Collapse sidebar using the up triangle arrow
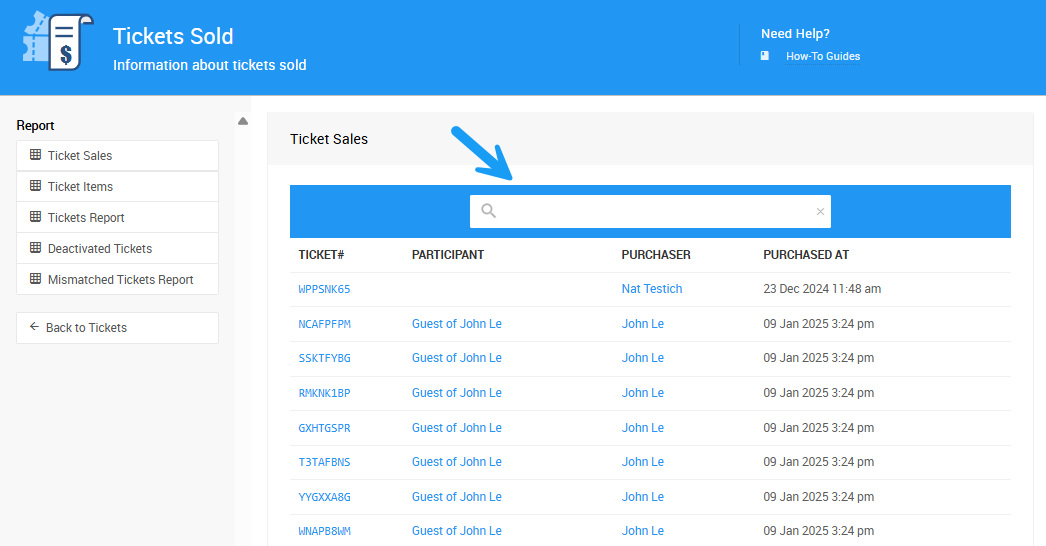Viewport: 1046px width, 546px height. click(x=243, y=122)
